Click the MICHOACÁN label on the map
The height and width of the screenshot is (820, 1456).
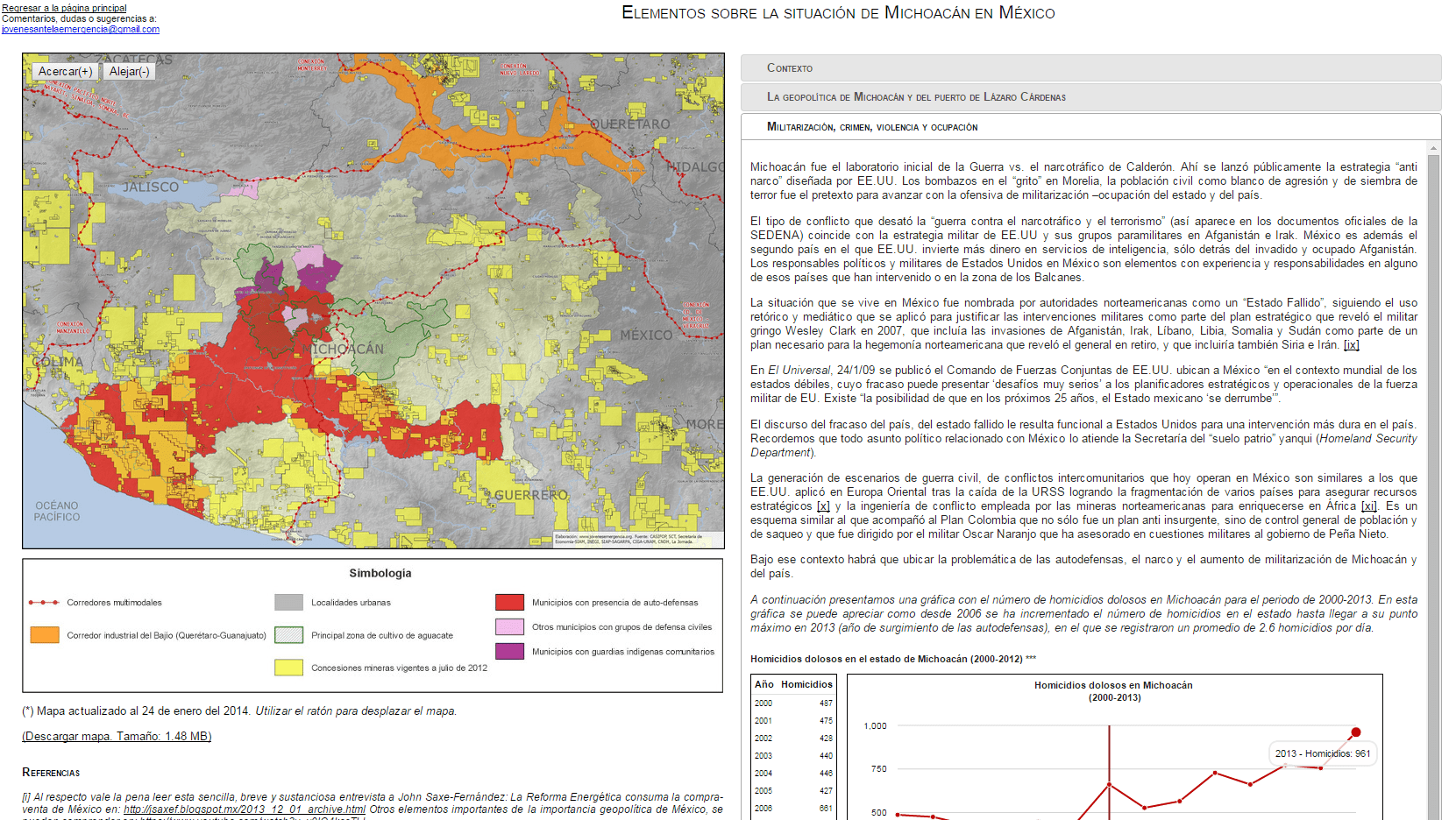click(344, 349)
